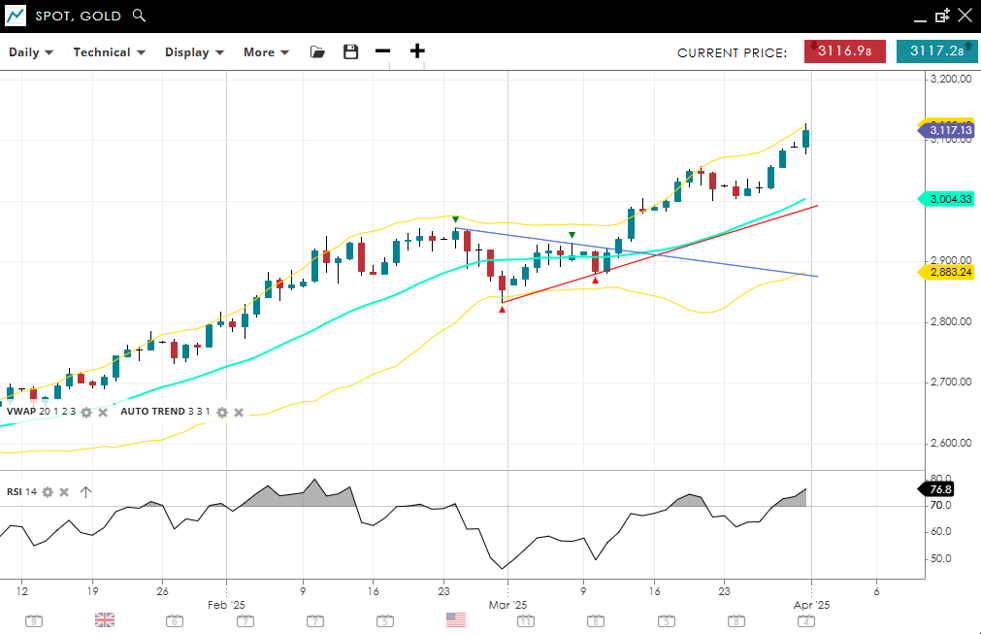
Task: Zoom out with the minus icon
Action: point(383,52)
